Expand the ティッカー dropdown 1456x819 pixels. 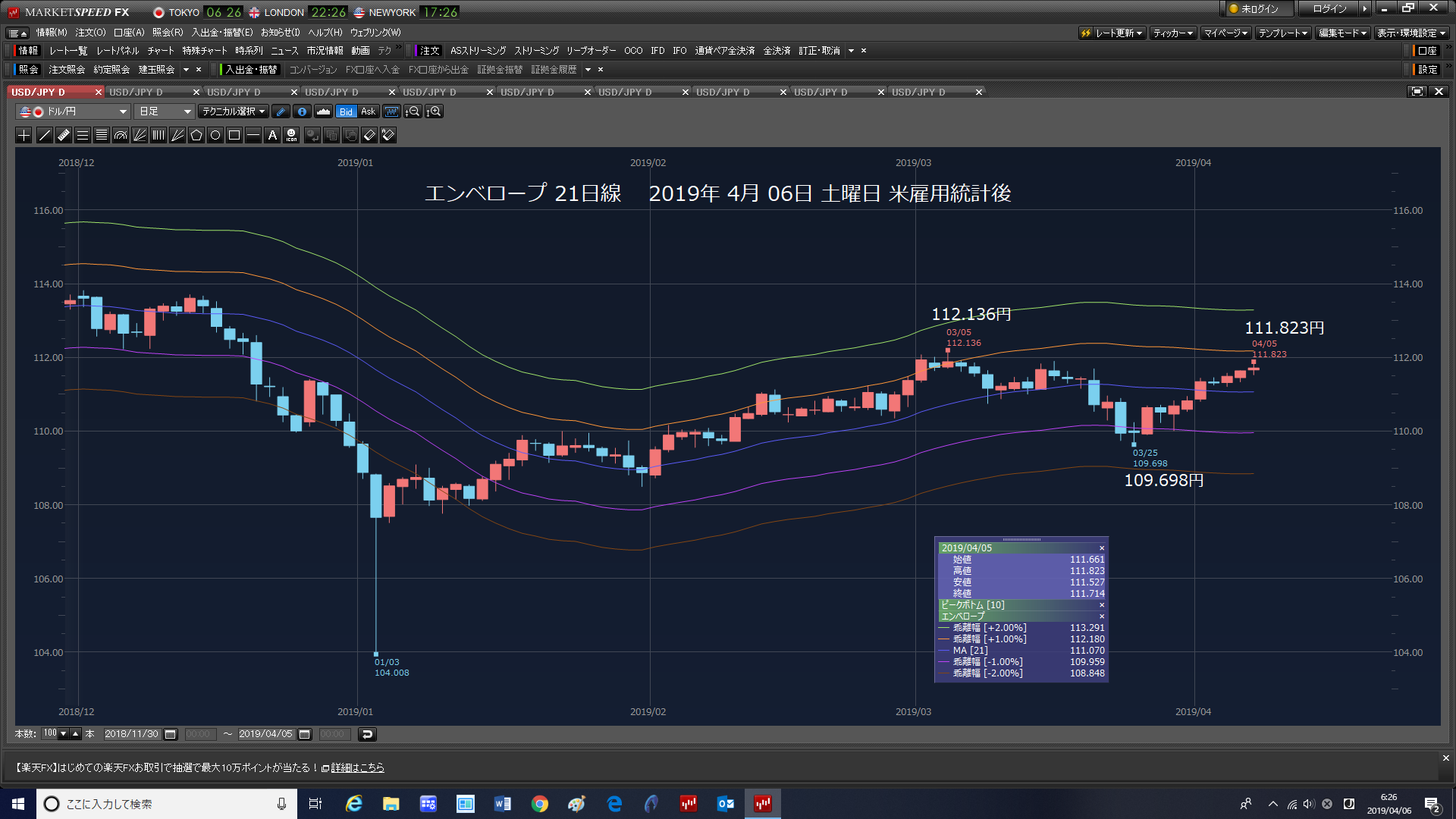(1173, 33)
